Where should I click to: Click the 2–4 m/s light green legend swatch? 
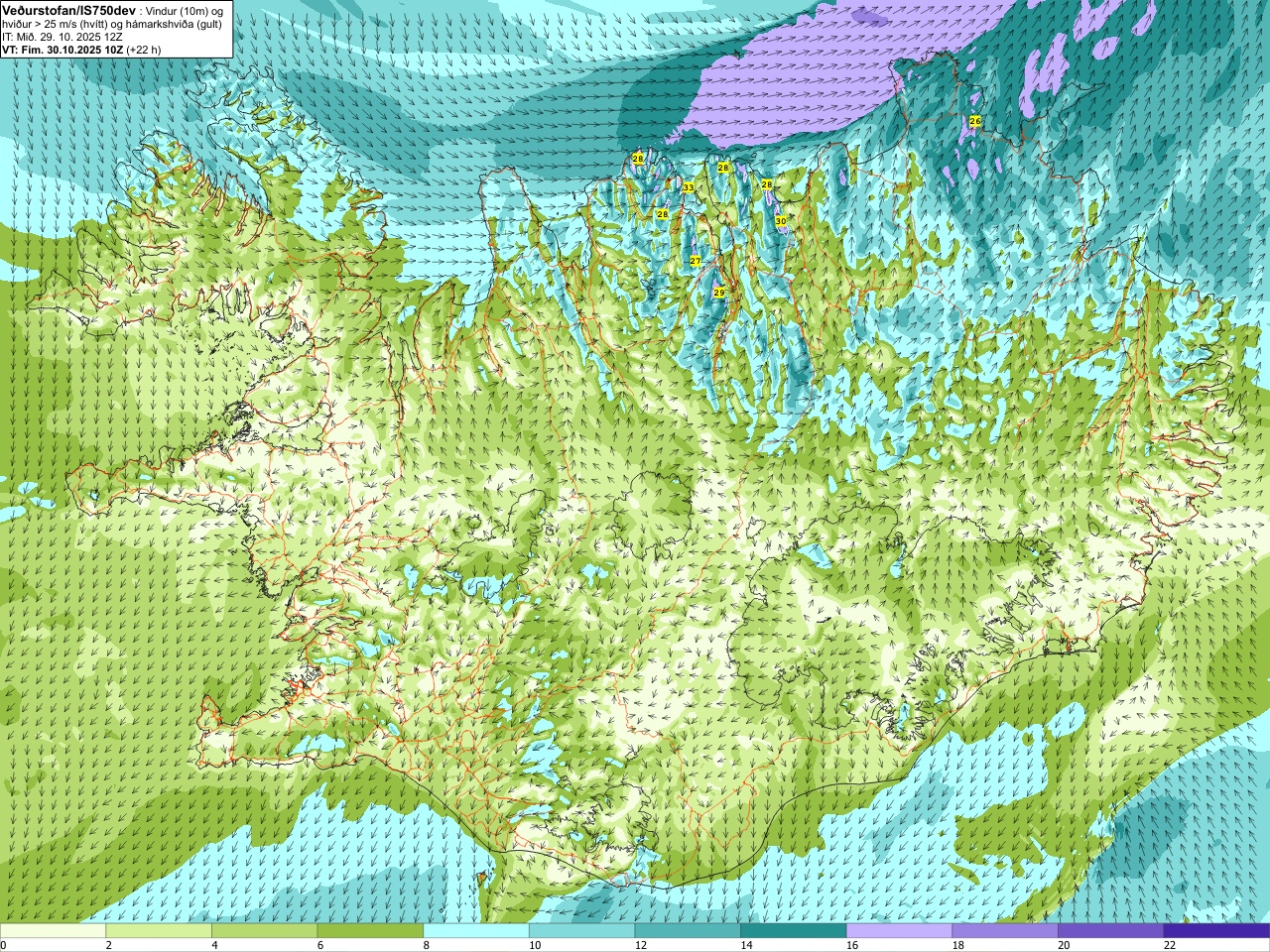[159, 931]
